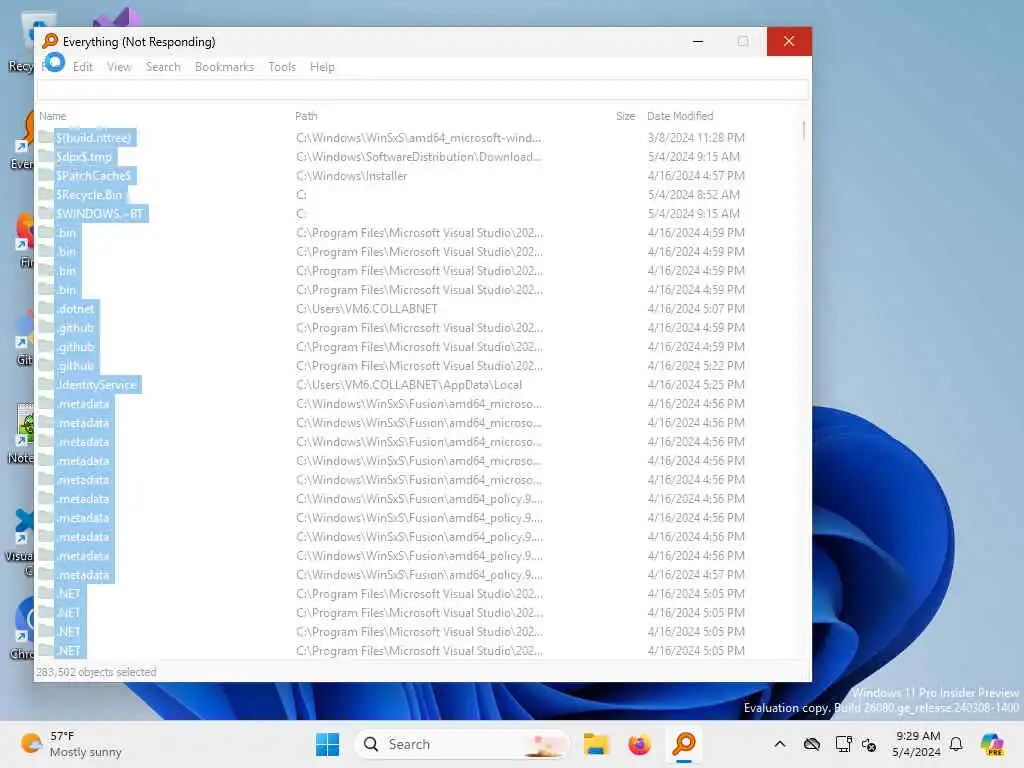
Task: Open the clock showing 9:29 AM
Action: point(917,744)
